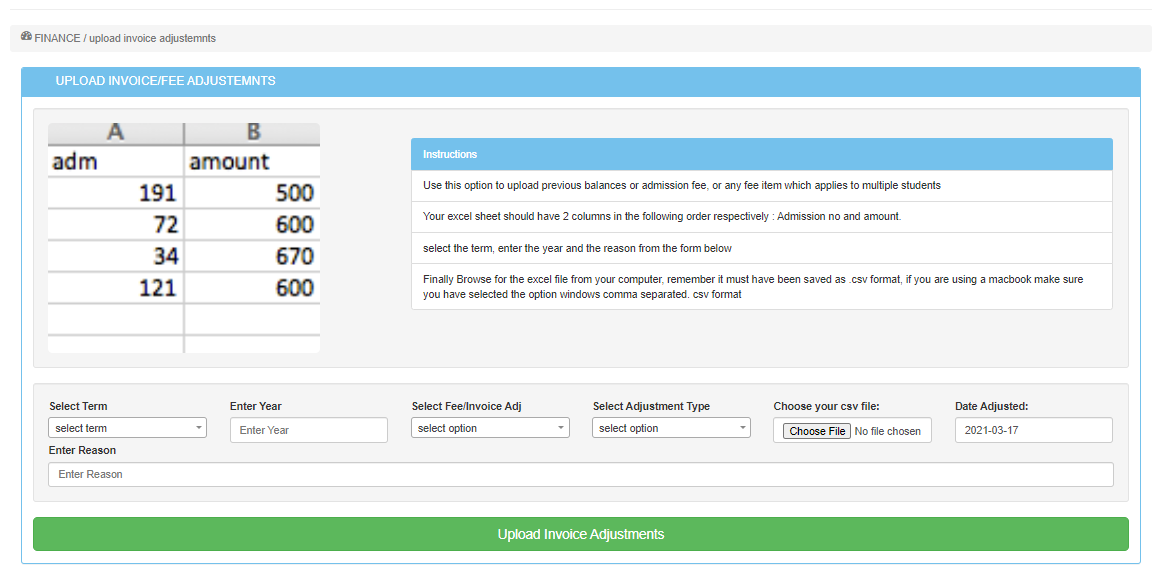The image size is (1160, 567).
Task: Open the Select Adjustment Type dropdown
Action: (671, 428)
